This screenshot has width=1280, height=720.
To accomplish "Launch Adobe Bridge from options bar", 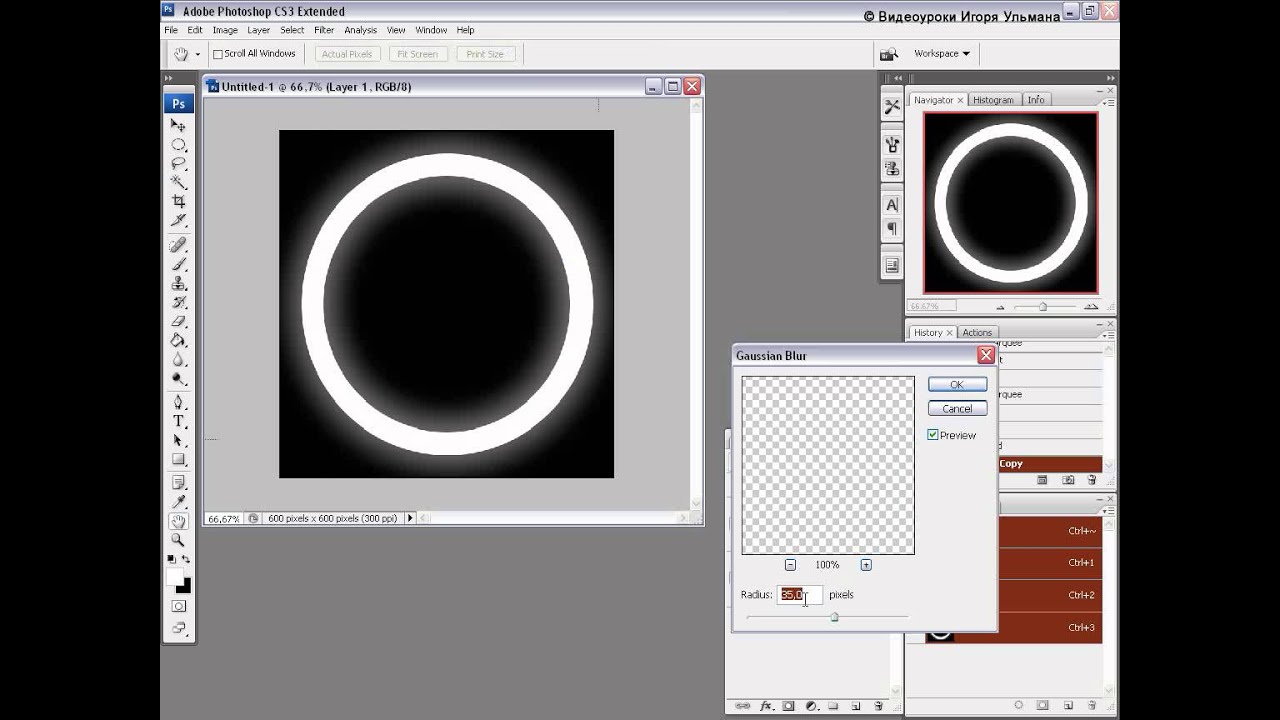I will (x=887, y=54).
